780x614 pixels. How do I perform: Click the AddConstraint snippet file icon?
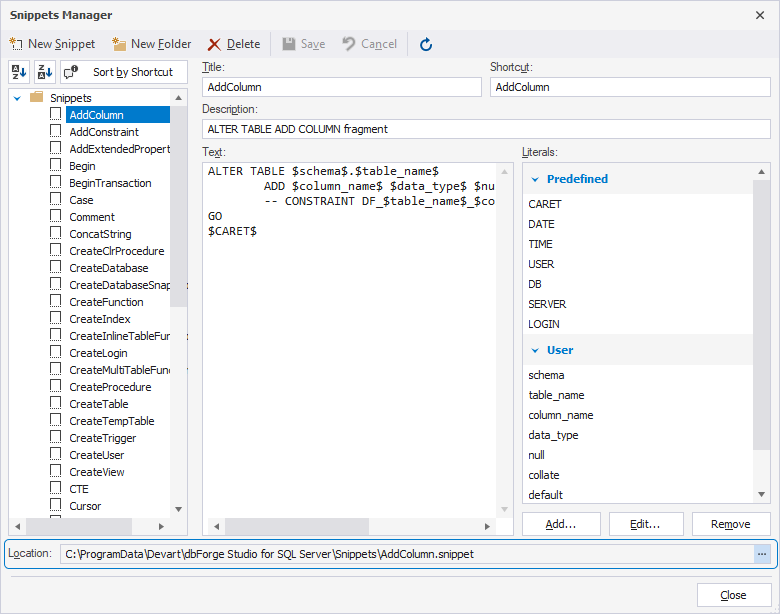click(56, 131)
